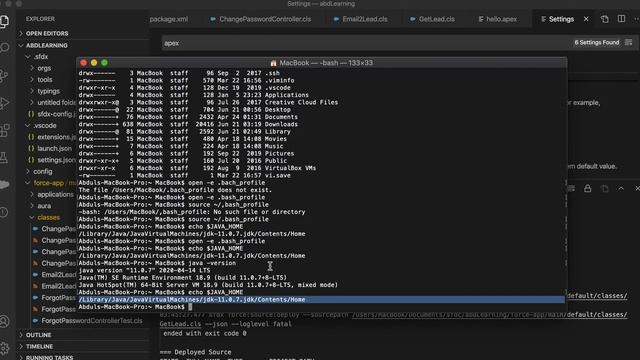Switch to the GetLead.cls tab
Image resolution: width=640 pixels, height=360 pixels.
432,19
